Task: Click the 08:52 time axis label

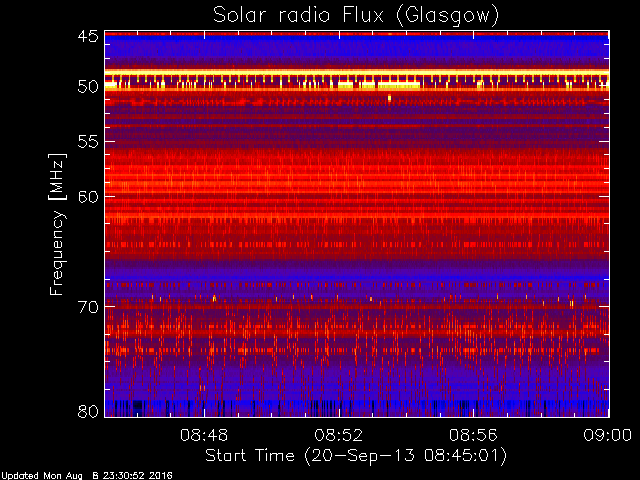Action: click(x=338, y=435)
